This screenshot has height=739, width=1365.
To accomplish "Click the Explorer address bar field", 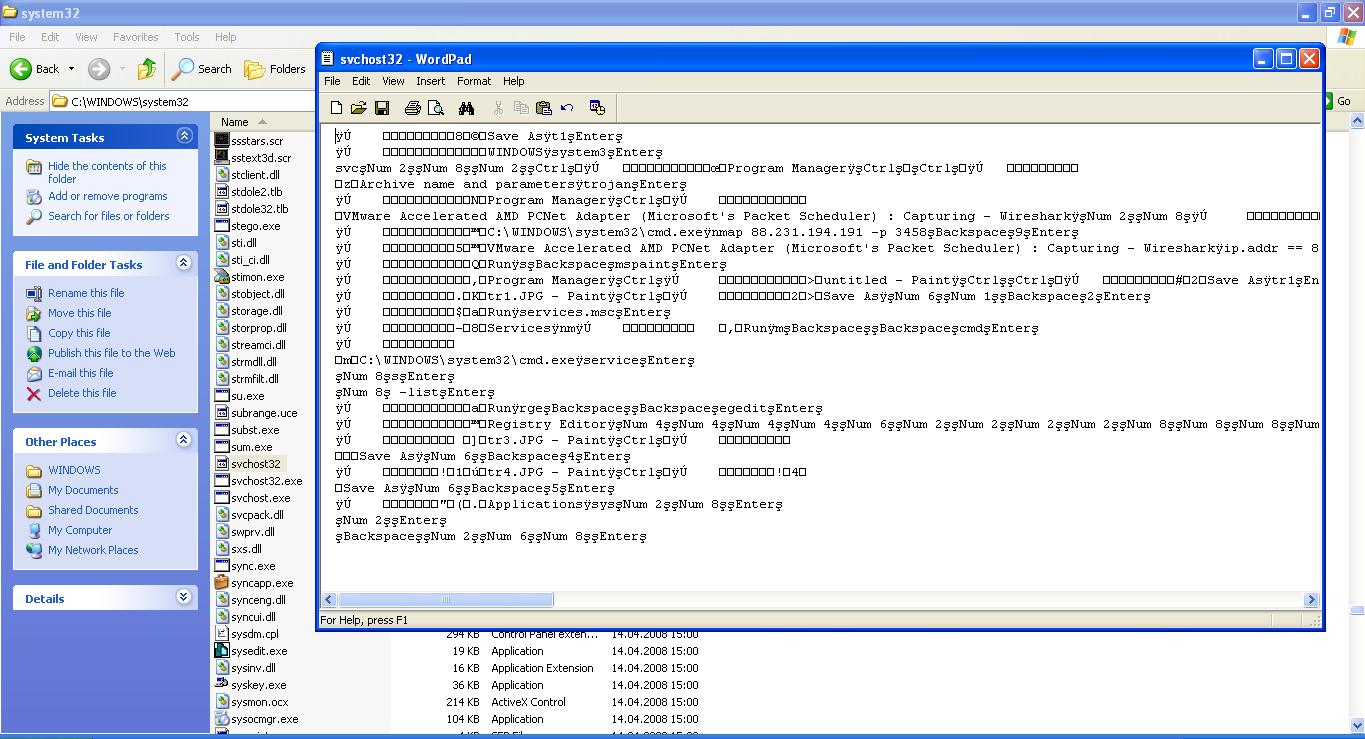I will 182,101.
